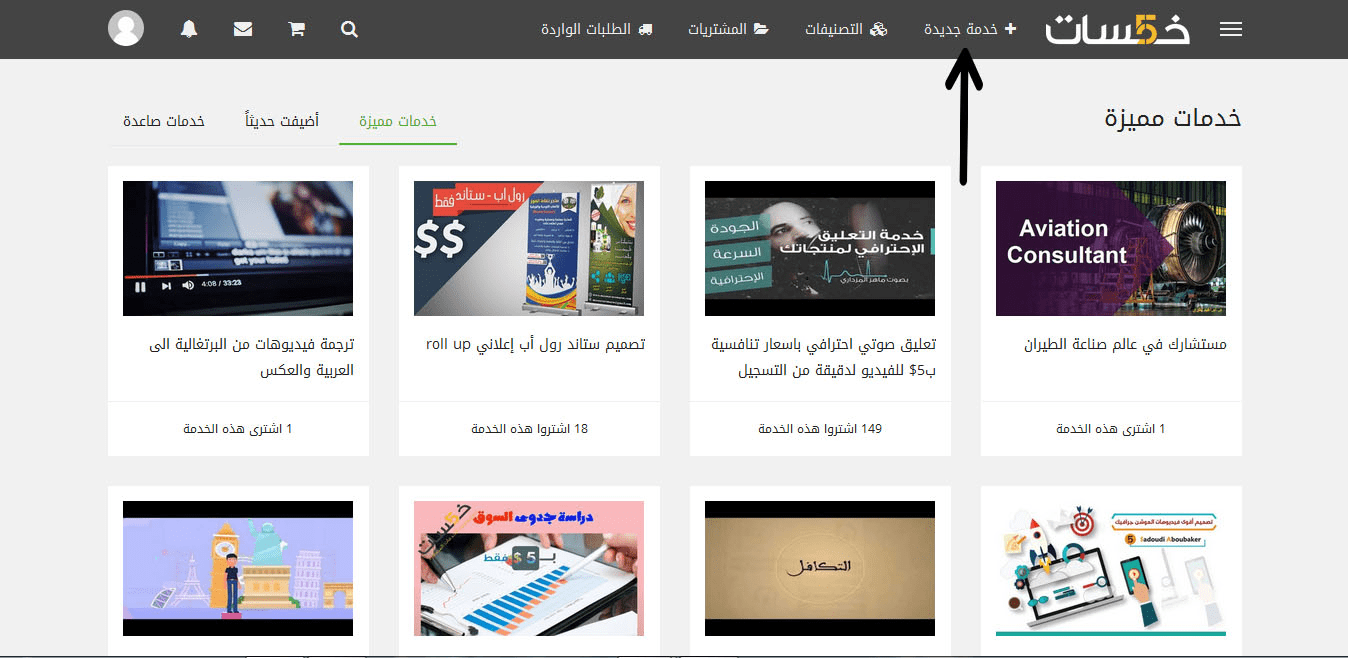
Task: Open the hamburger main menu
Action: pos(1231,30)
